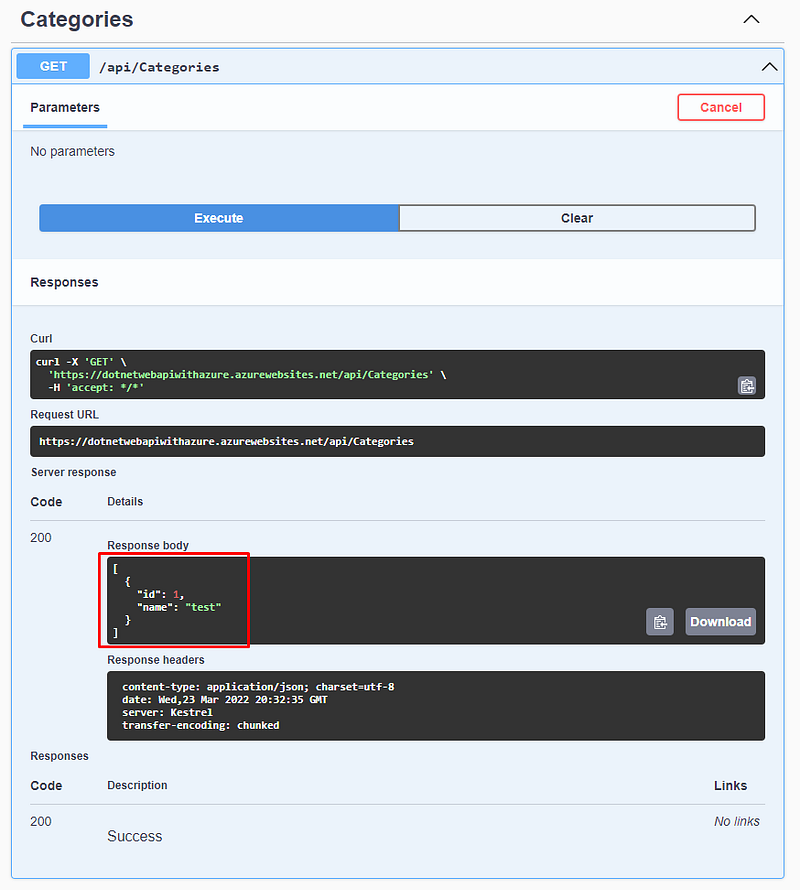800x890 pixels.
Task: Click the "name": "test" line
Action: coord(179,607)
